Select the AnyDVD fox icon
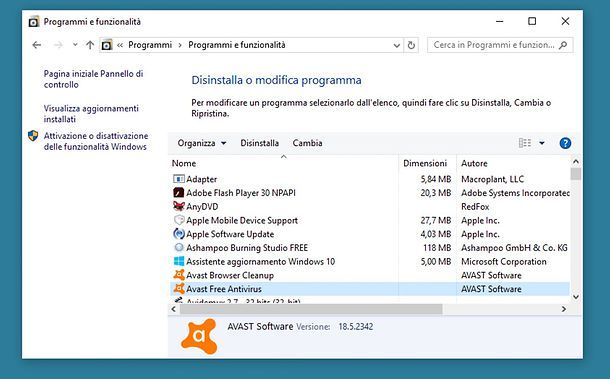610x379 pixels. [179, 206]
